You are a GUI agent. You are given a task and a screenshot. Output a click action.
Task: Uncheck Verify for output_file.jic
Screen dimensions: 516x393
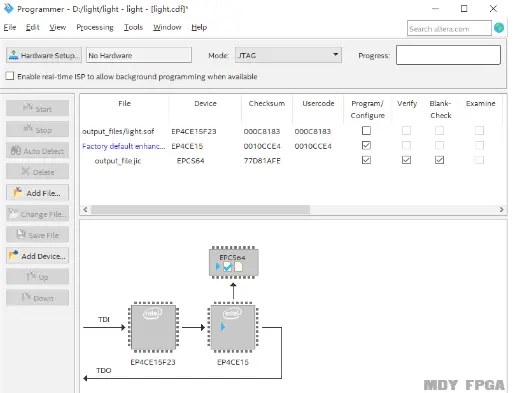(406, 160)
